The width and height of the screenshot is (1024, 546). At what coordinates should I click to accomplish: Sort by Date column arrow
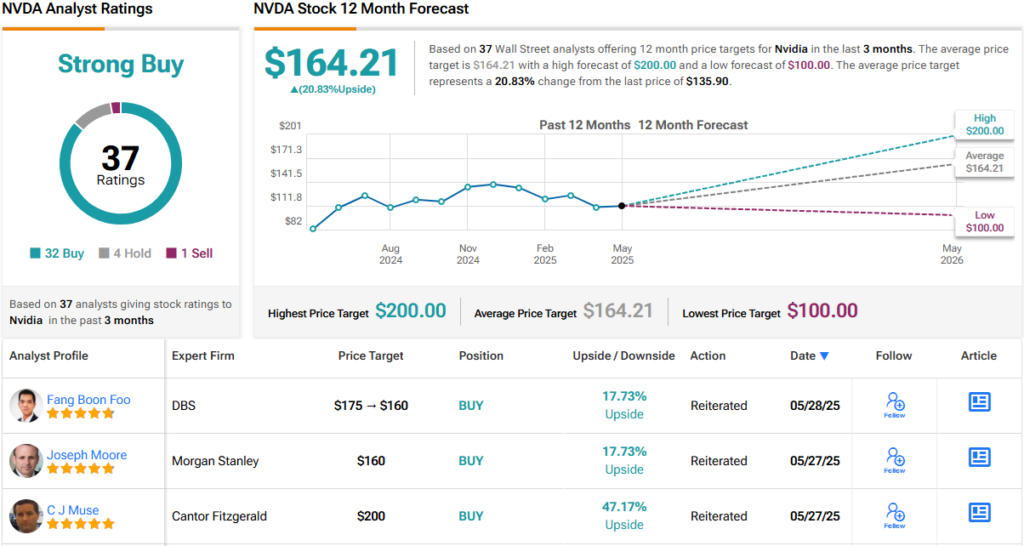tap(824, 356)
